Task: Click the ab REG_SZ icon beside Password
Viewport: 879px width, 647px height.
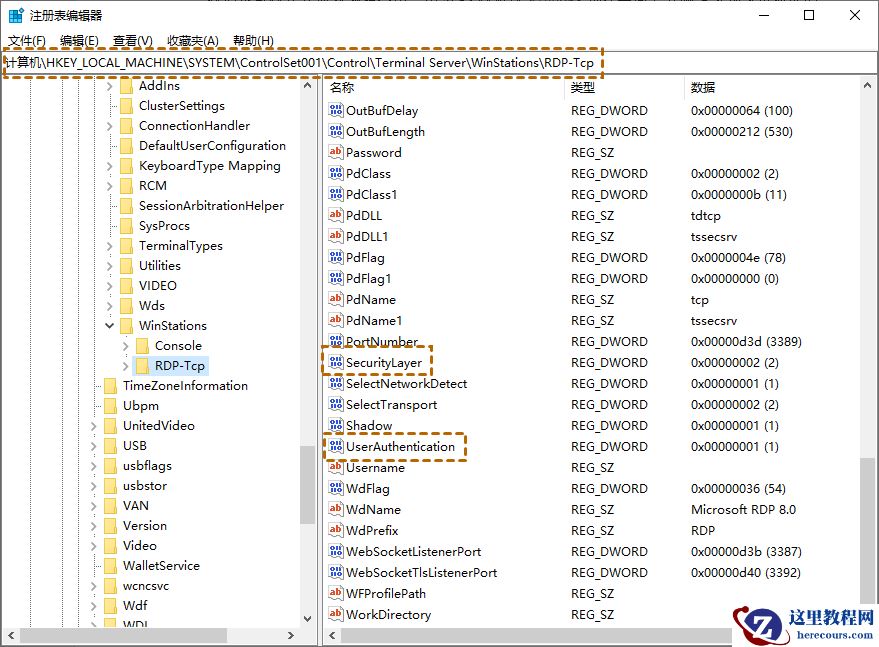Action: pyautogui.click(x=338, y=152)
